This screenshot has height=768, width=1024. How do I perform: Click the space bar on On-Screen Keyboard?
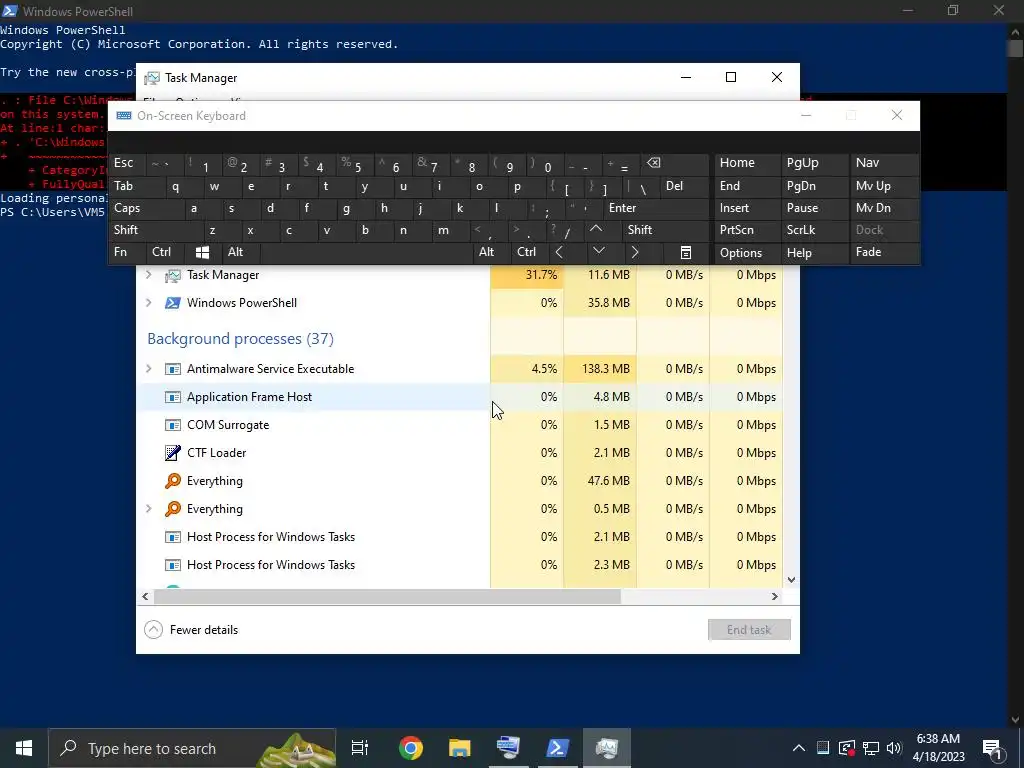pyautogui.click(x=366, y=252)
